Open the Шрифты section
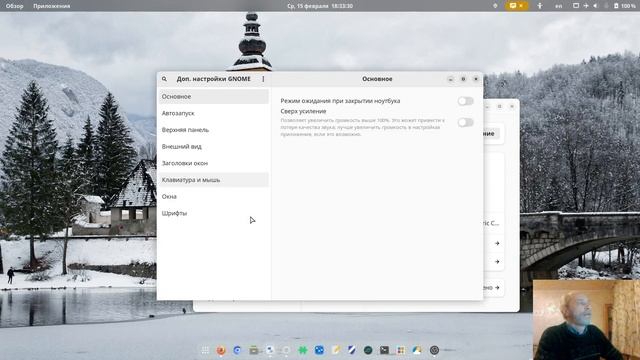This screenshot has height=360, width=640. [213, 213]
